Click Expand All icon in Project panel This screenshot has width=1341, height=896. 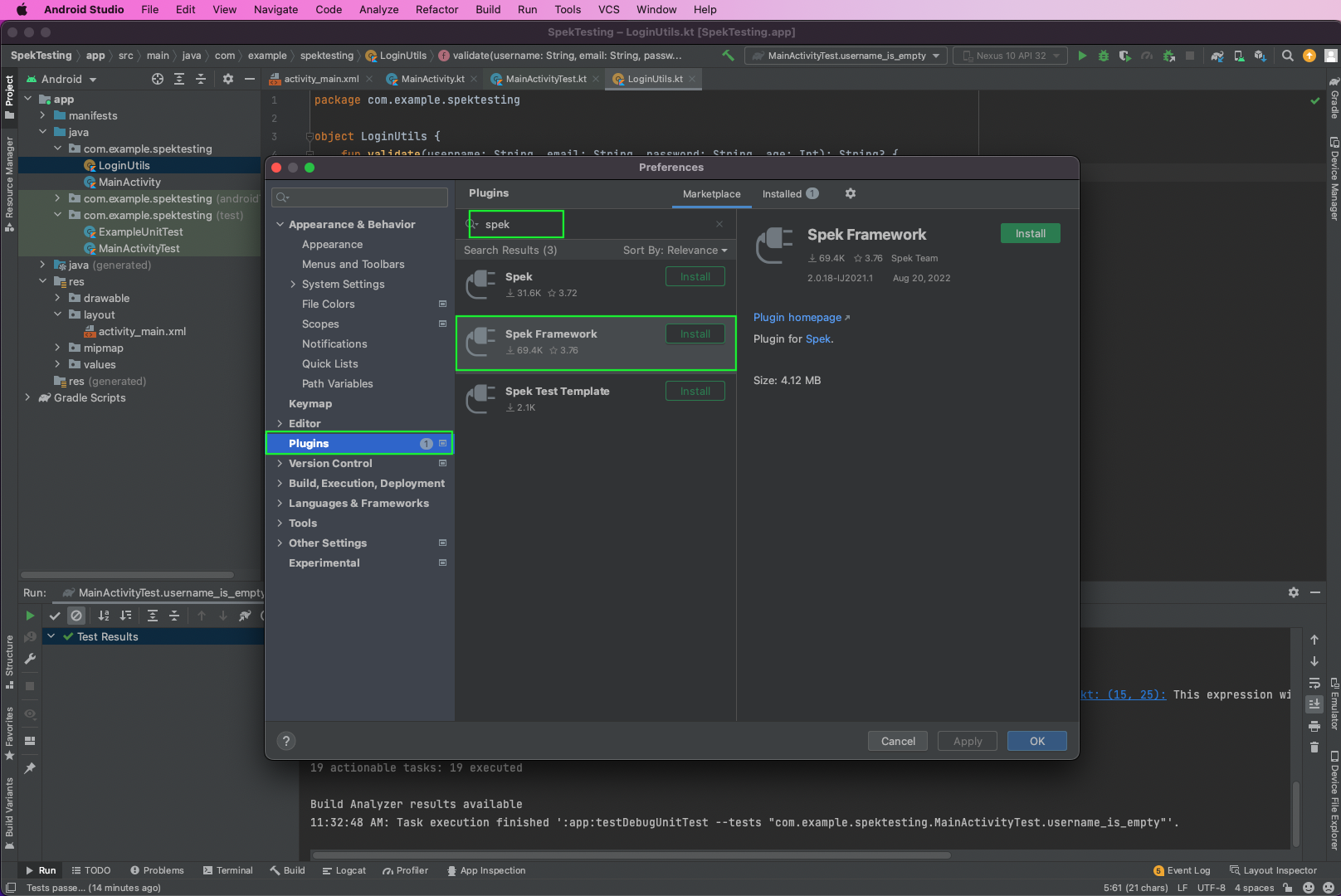click(179, 79)
